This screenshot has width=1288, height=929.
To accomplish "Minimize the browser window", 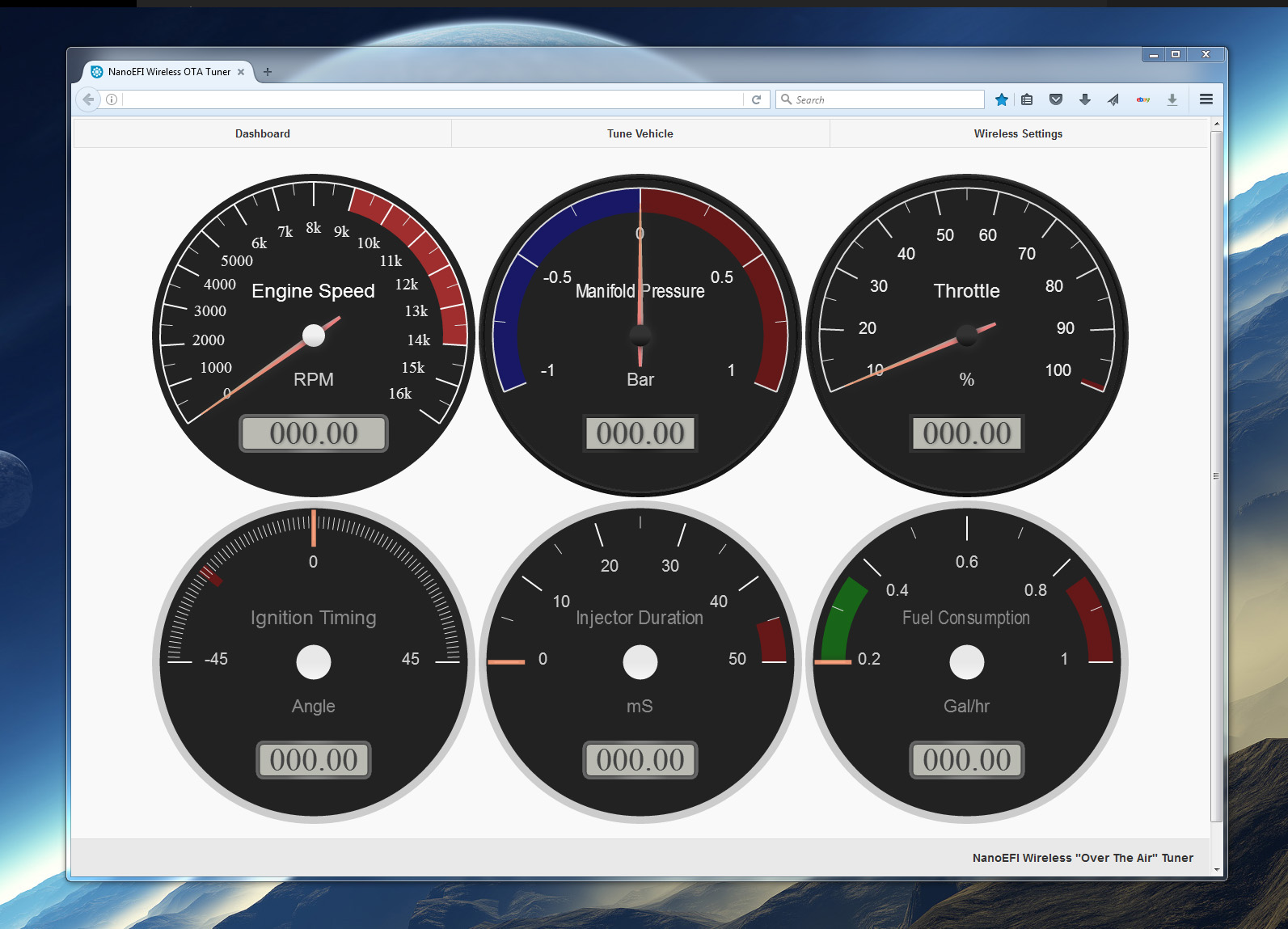I will coord(1154,55).
